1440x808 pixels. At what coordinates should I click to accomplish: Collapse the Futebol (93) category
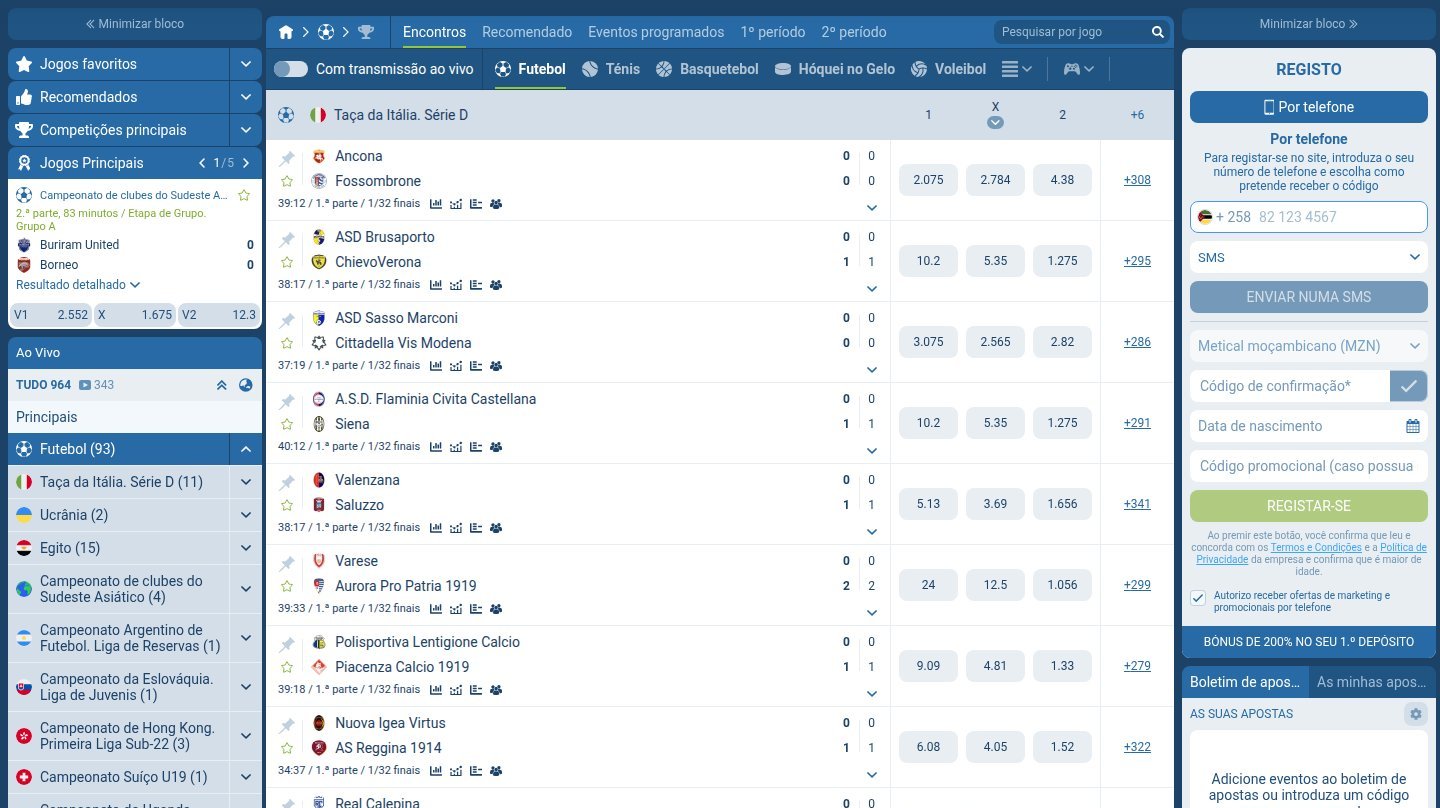[246, 449]
